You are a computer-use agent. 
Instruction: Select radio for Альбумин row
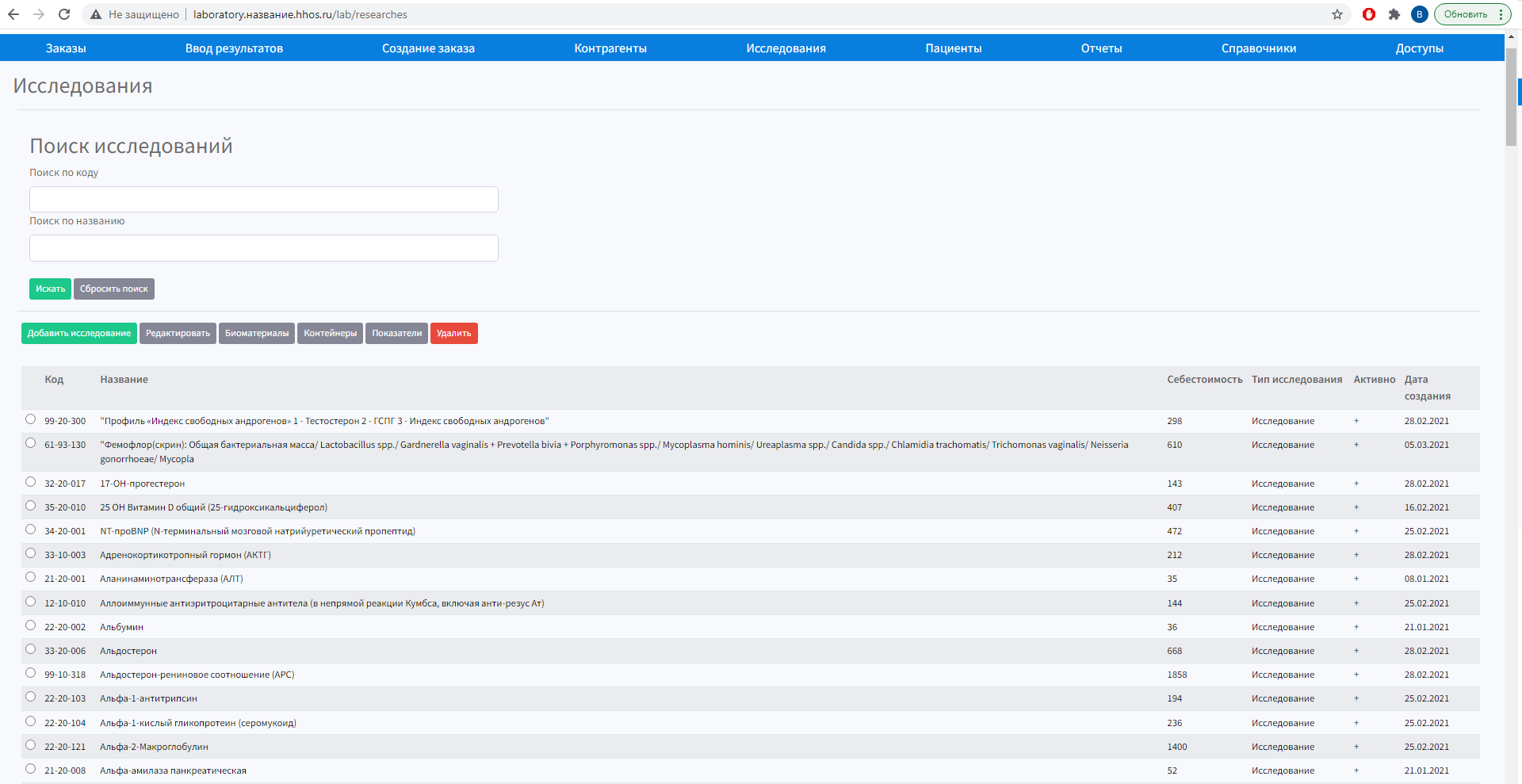(30, 625)
